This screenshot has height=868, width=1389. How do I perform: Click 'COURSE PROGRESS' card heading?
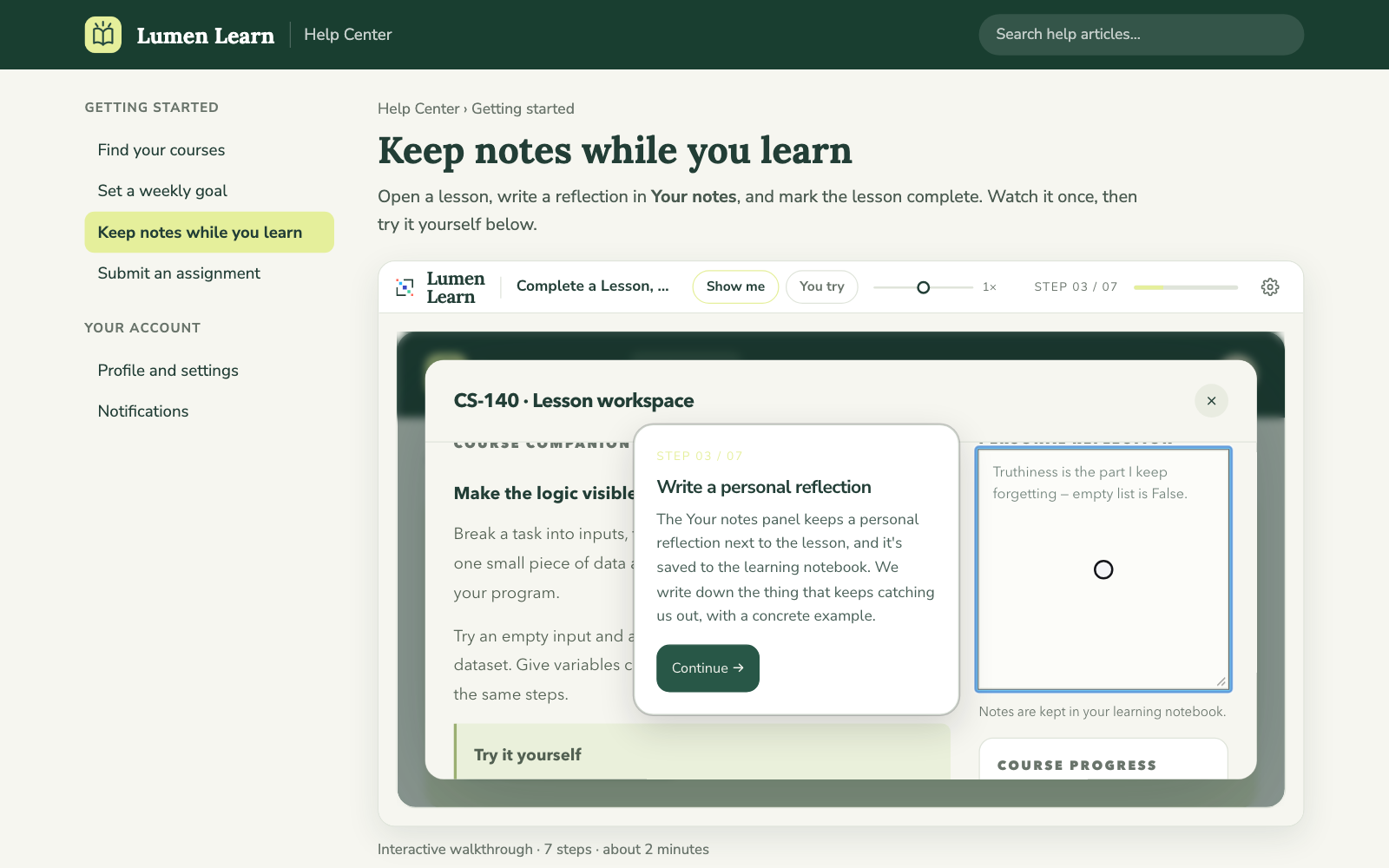[1076, 766]
